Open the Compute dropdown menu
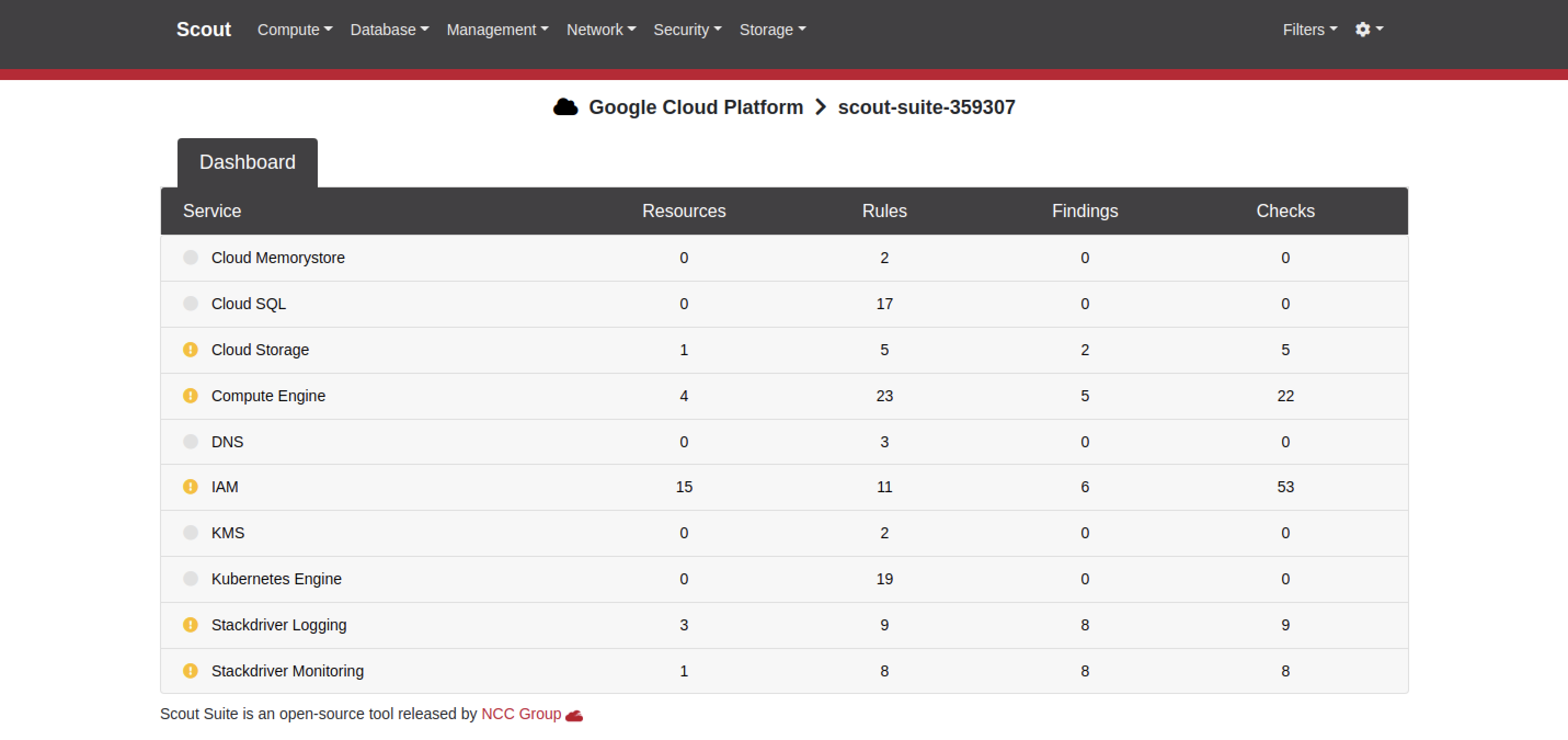This screenshot has height=740, width=1568. (295, 29)
